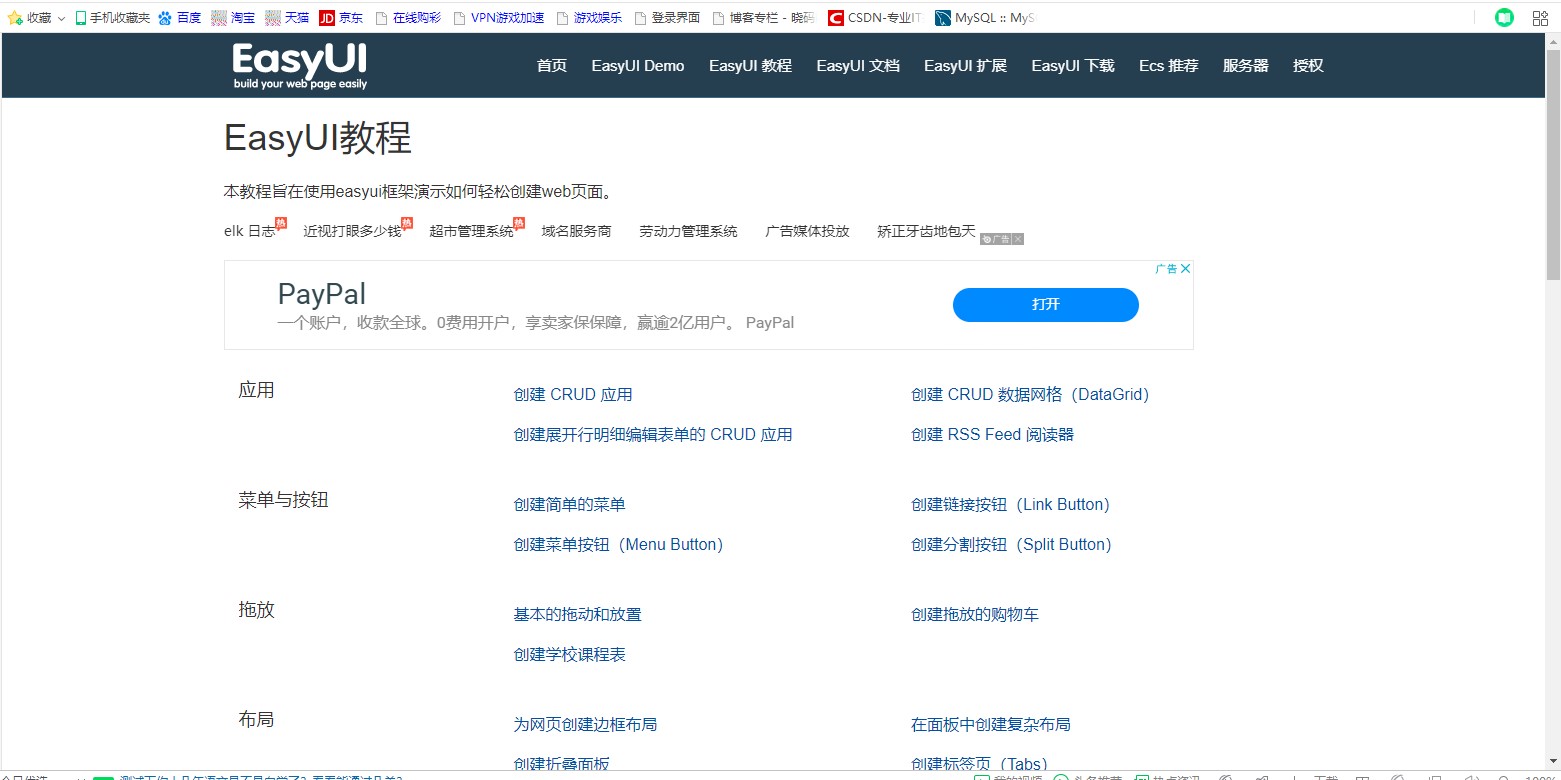This screenshot has width=1561, height=780.
Task: Open the MySQL bookmark
Action: (x=985, y=17)
